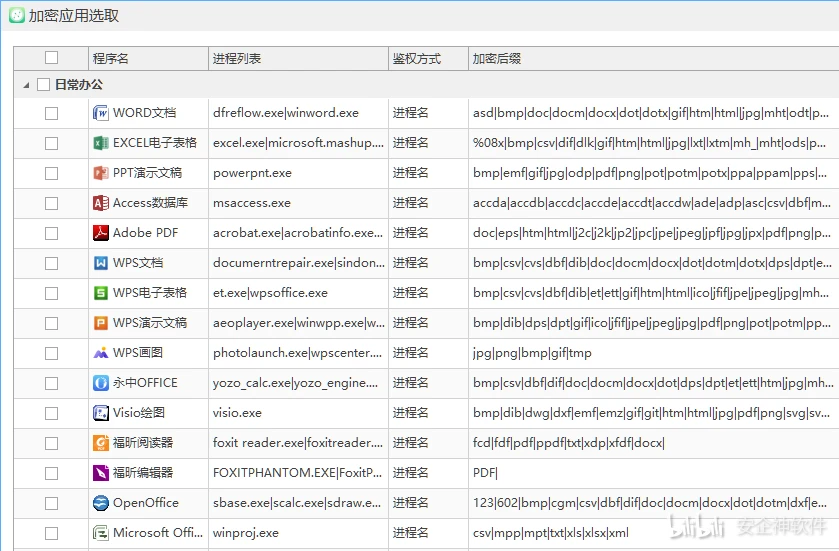Click the 福昕编辑器 program icon
This screenshot has width=839, height=551.
(101, 472)
